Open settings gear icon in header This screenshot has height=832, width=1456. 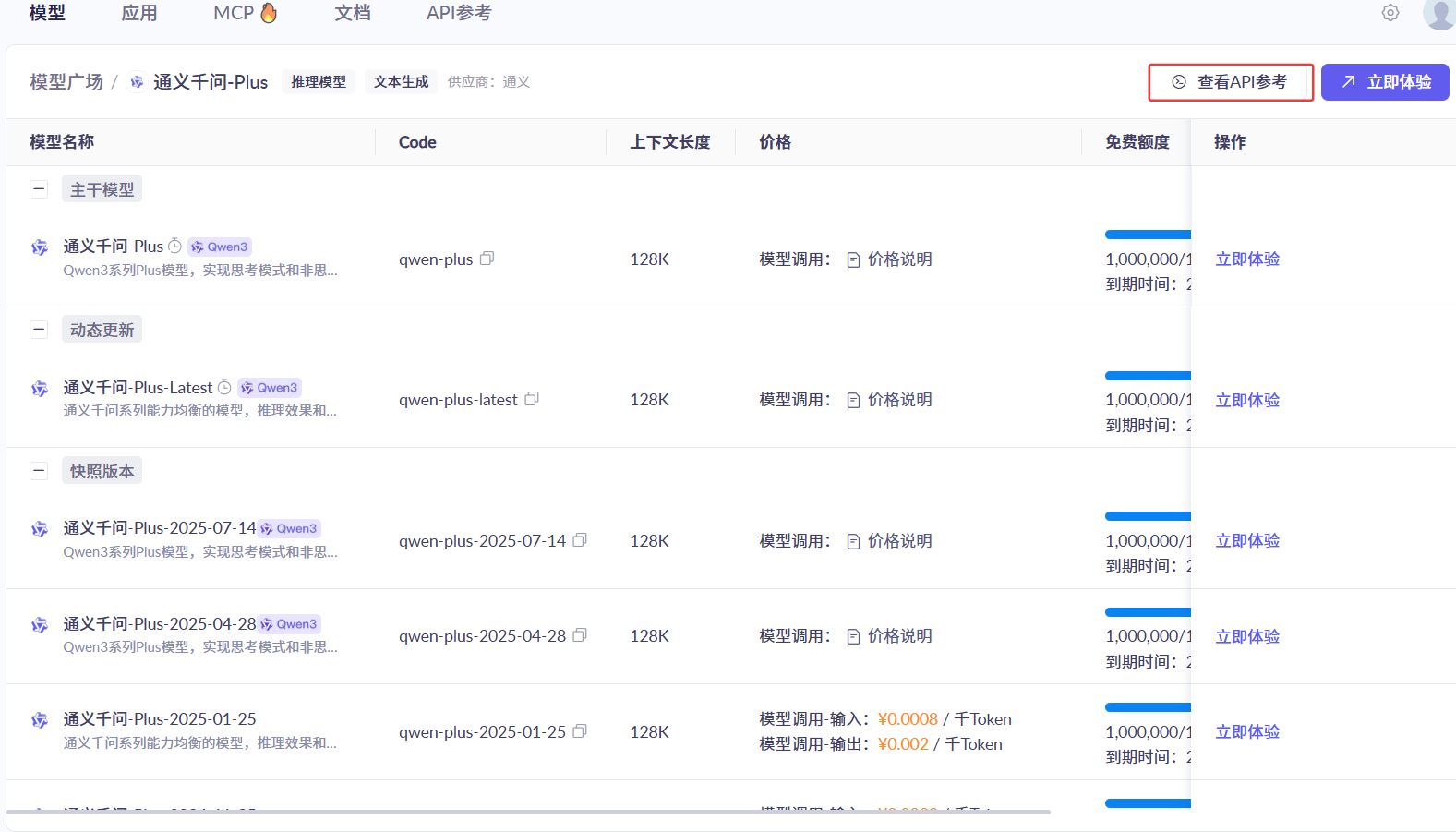[x=1390, y=13]
